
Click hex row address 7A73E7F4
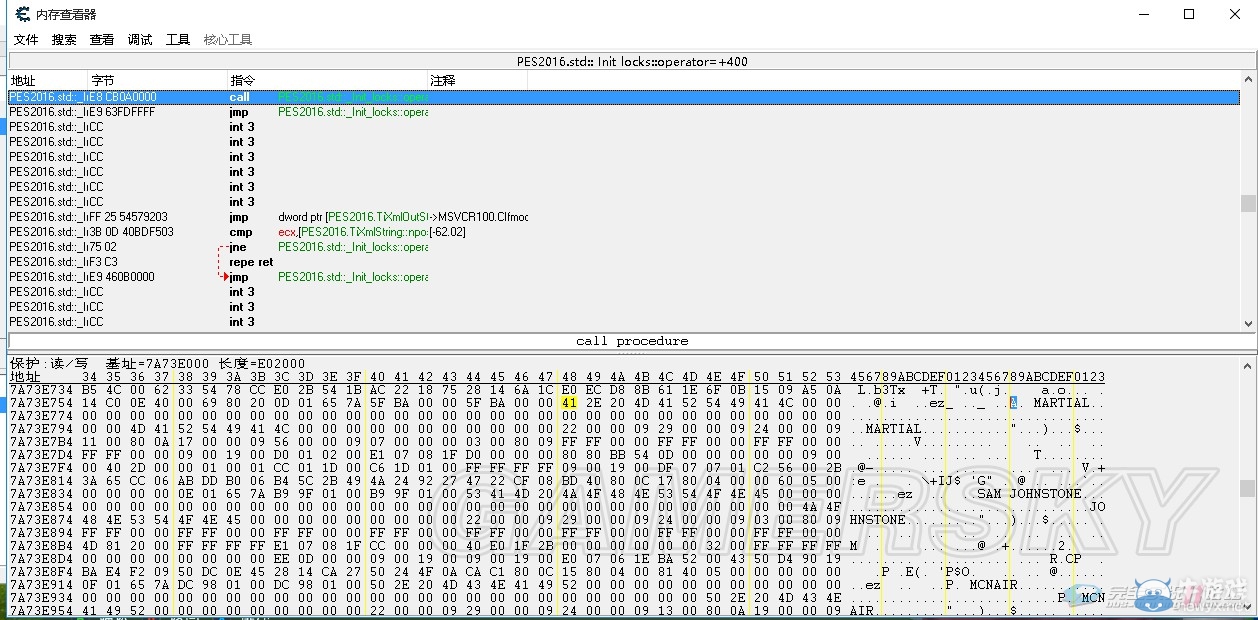[40, 467]
